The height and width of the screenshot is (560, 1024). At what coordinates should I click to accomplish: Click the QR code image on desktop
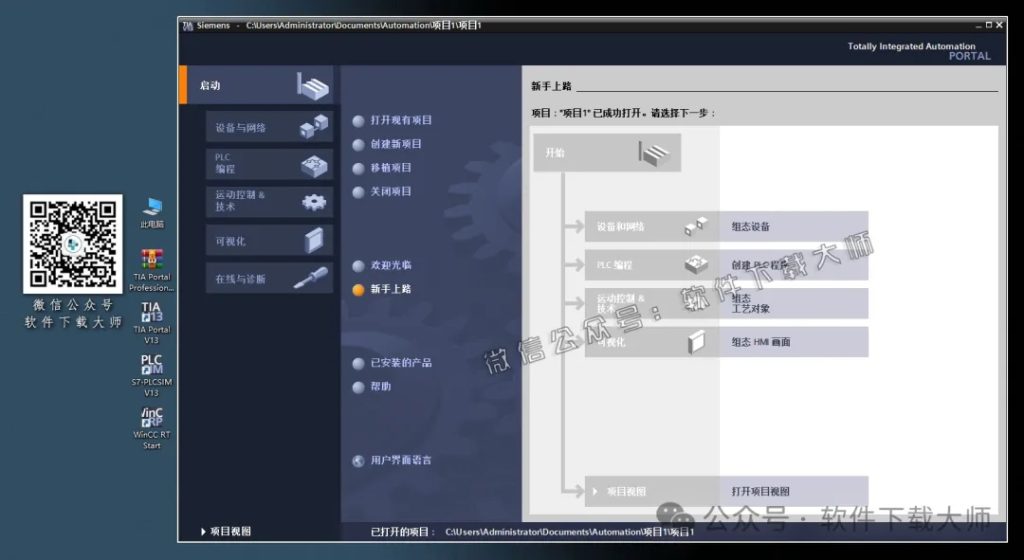[x=72, y=243]
